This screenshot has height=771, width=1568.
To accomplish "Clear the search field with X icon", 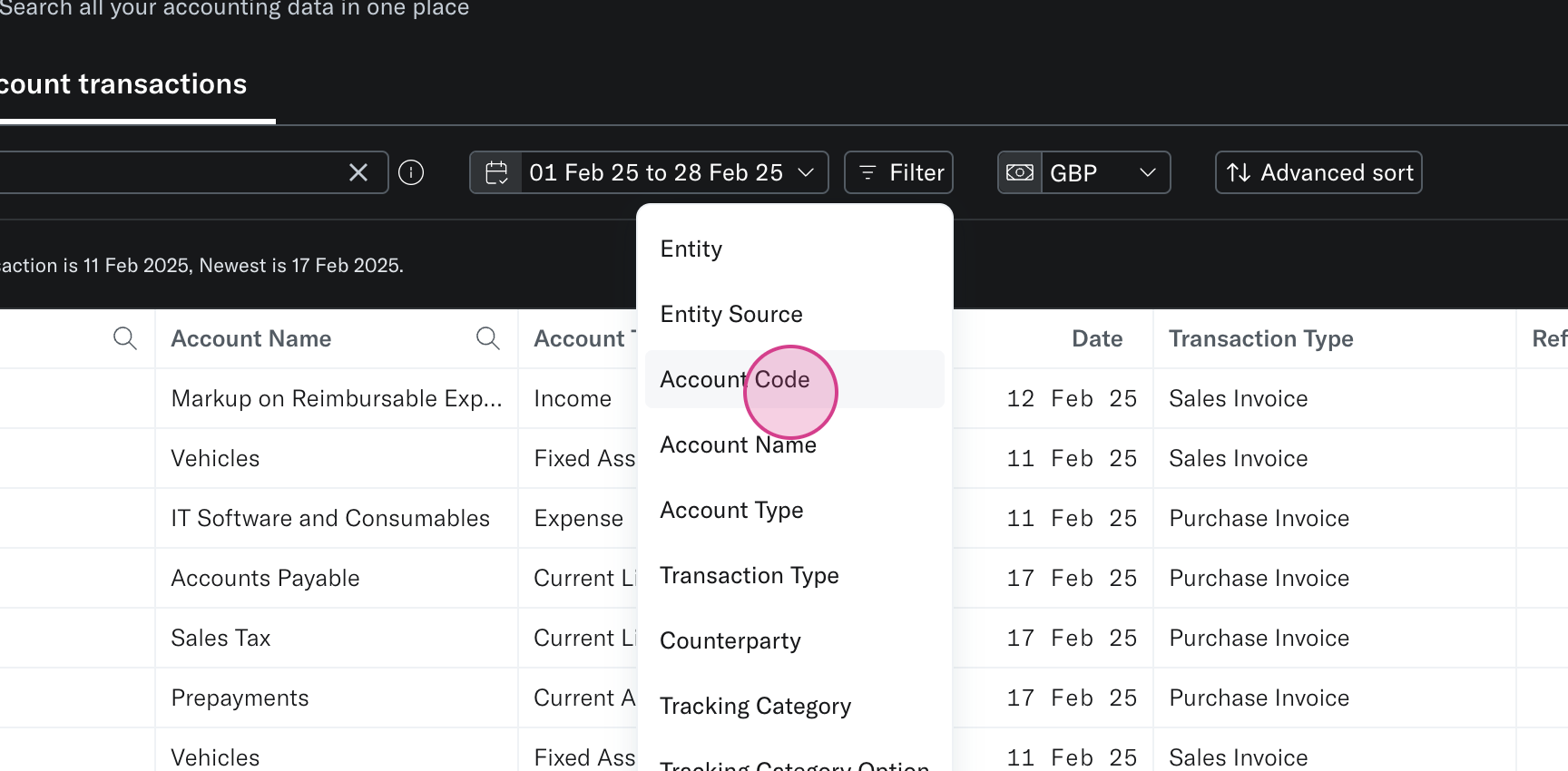I will [358, 172].
